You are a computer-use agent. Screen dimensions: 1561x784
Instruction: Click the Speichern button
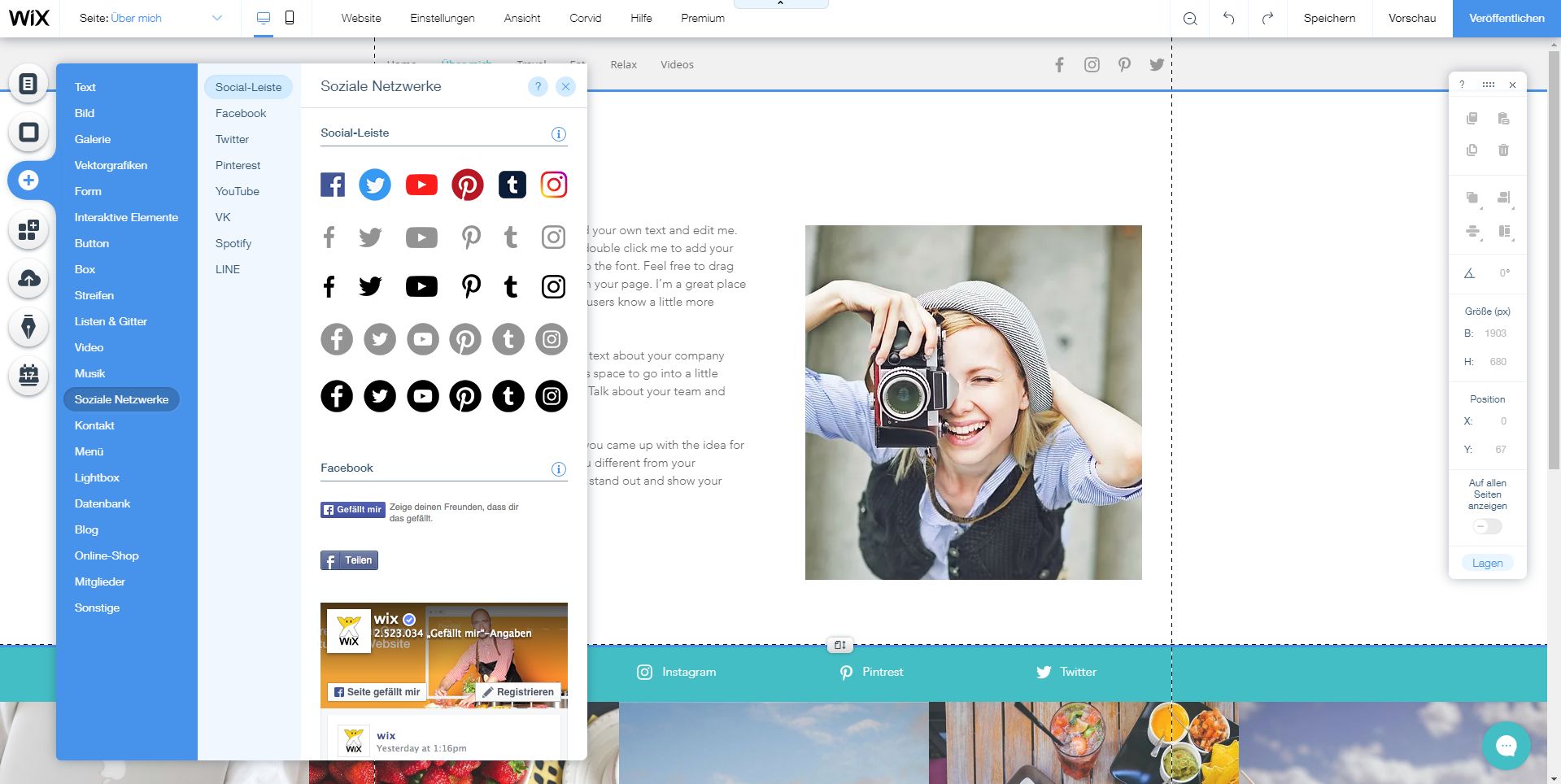tap(1329, 18)
